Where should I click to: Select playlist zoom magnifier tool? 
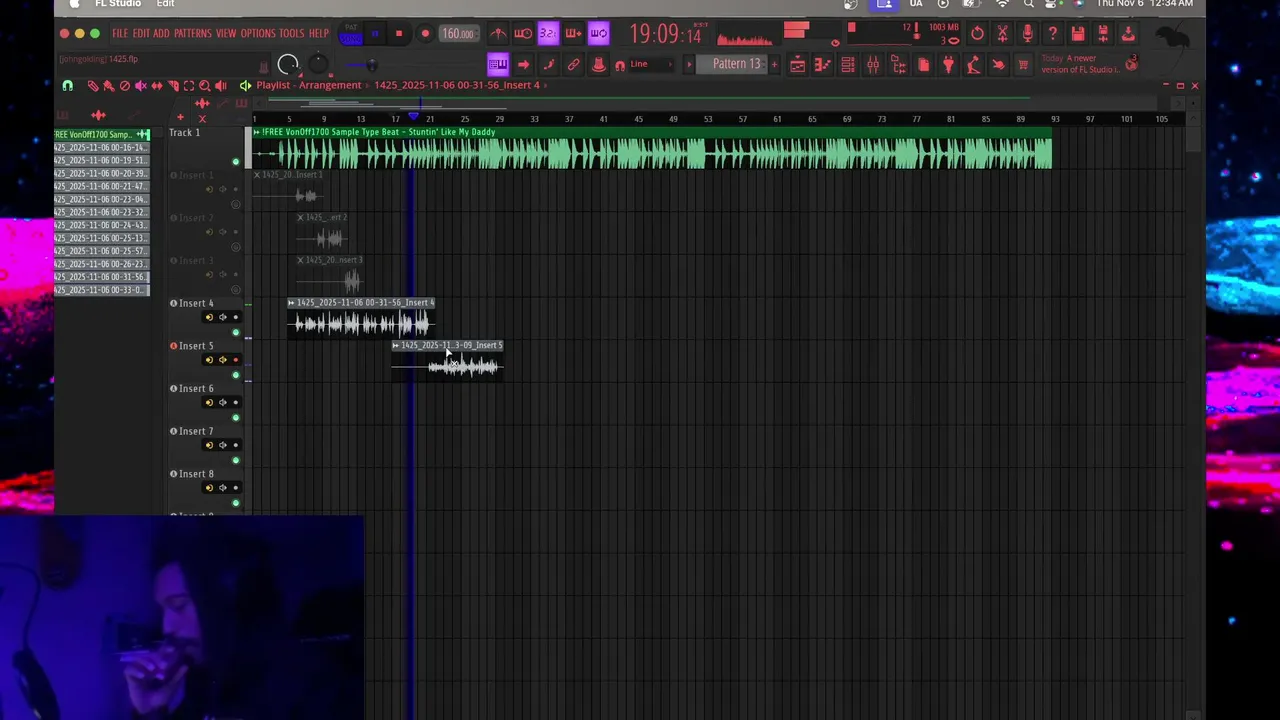tap(205, 86)
